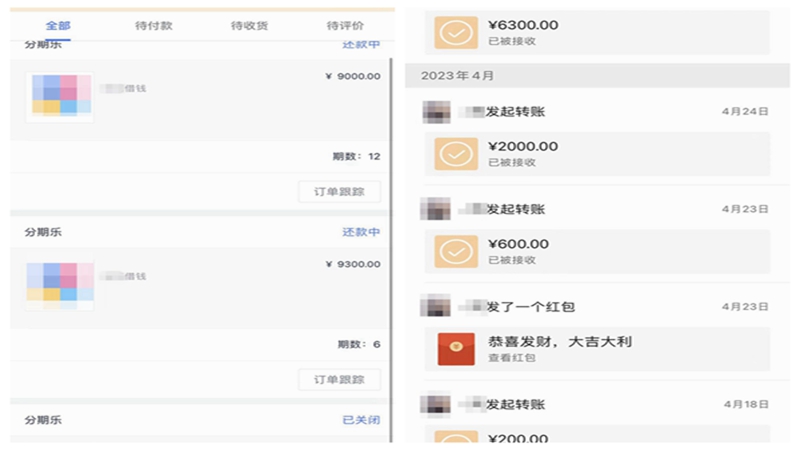Open the 待收货 tab
Viewport: 800px width, 450px height.
[249, 25]
